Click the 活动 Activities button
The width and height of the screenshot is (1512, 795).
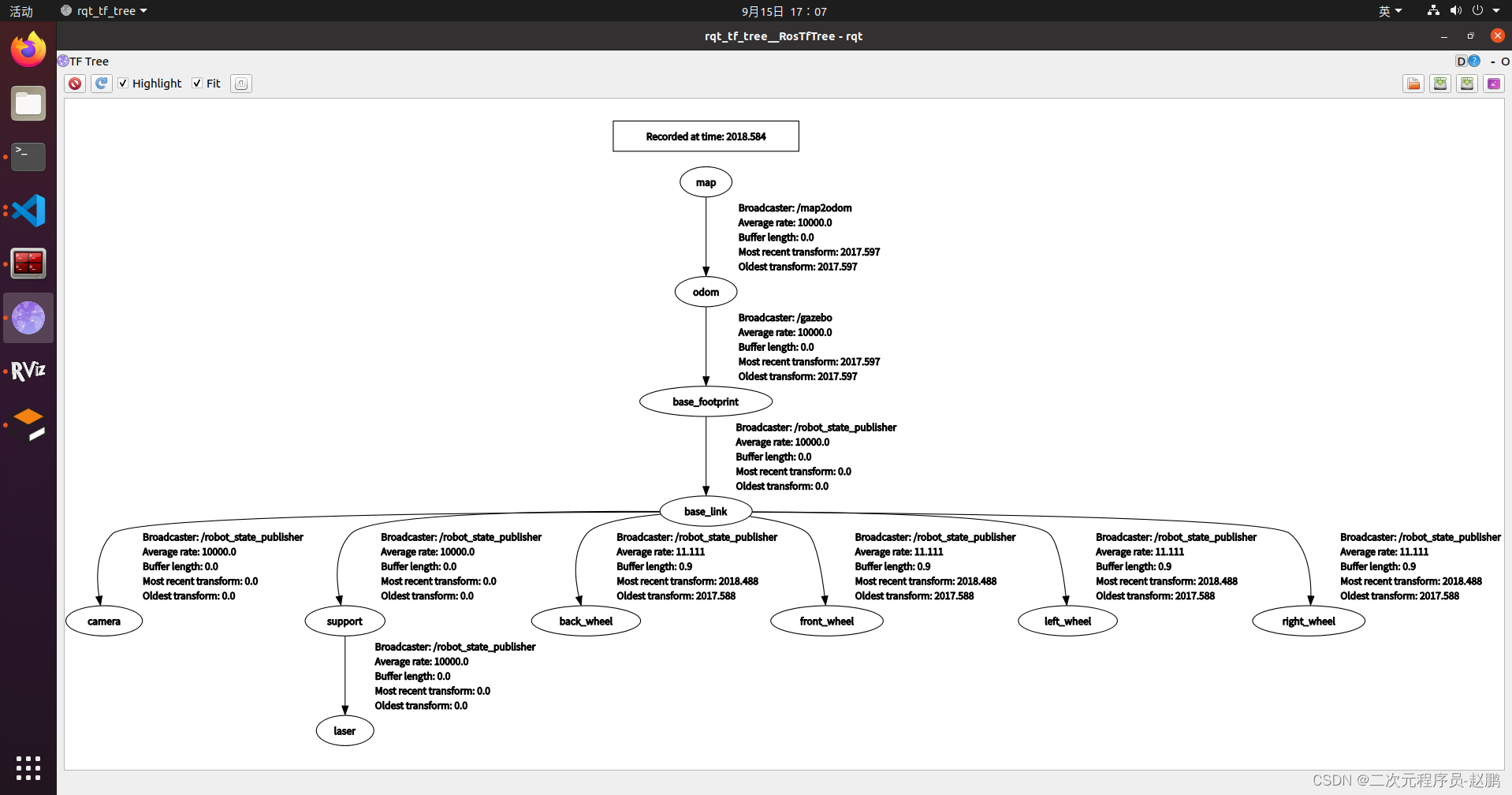(x=21, y=11)
